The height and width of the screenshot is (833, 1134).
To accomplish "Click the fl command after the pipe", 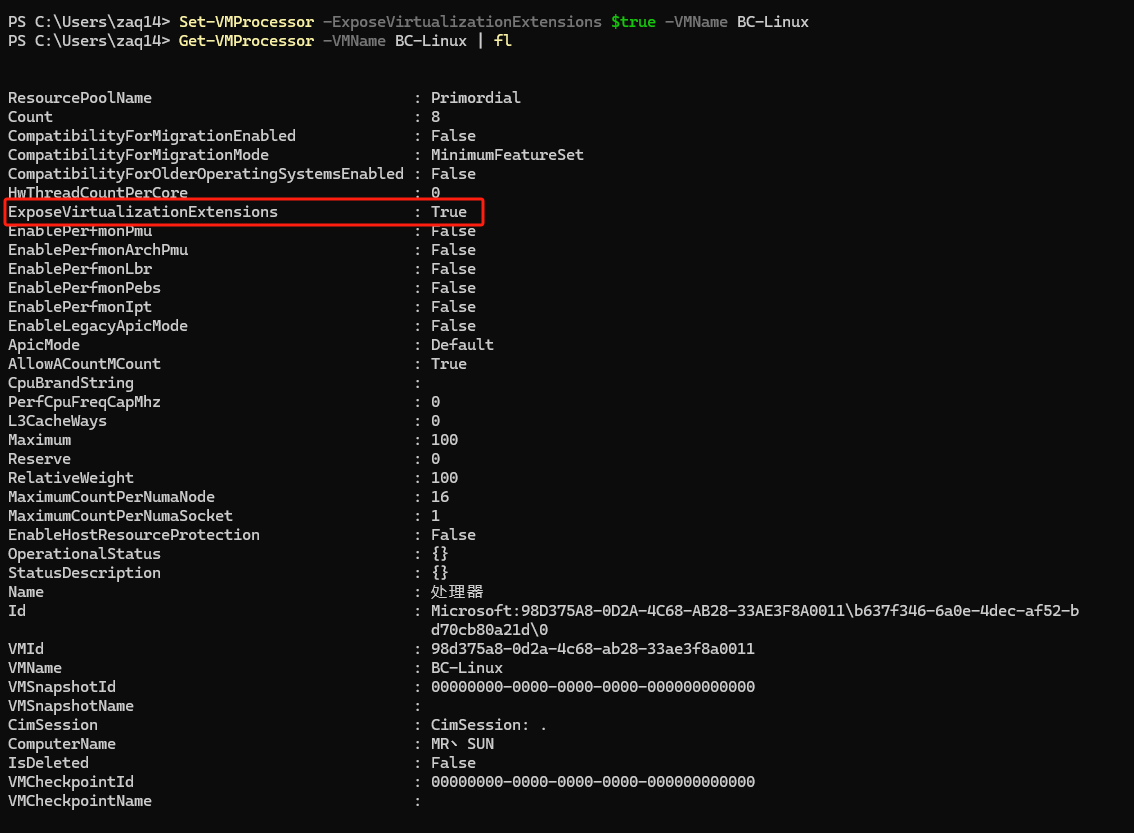I will click(x=503, y=41).
